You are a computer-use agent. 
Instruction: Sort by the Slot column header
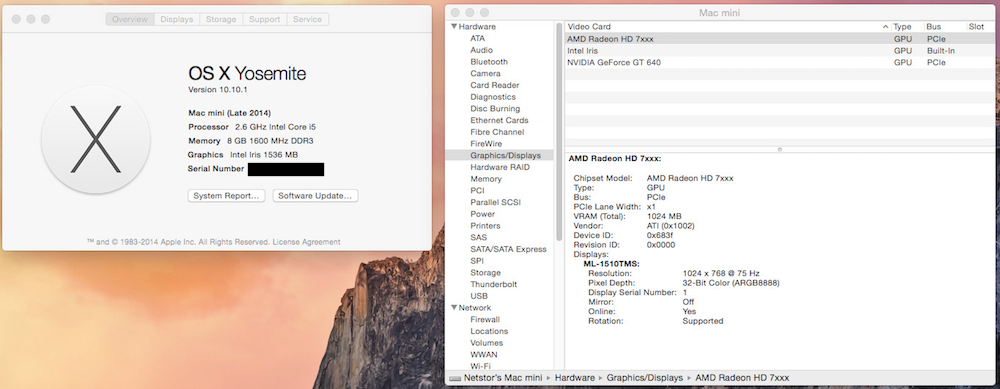tap(980, 27)
